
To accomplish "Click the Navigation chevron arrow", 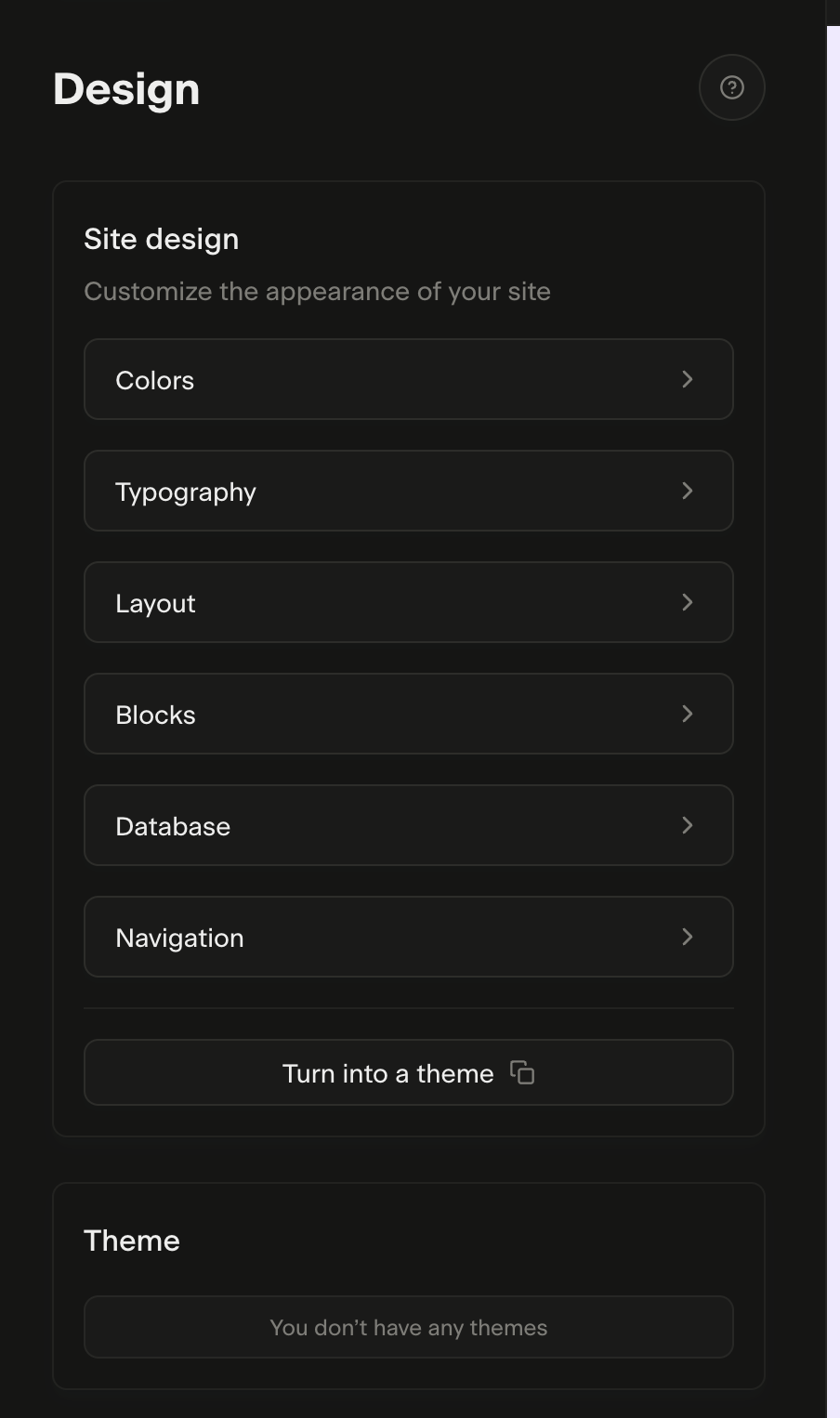I will (688, 937).
